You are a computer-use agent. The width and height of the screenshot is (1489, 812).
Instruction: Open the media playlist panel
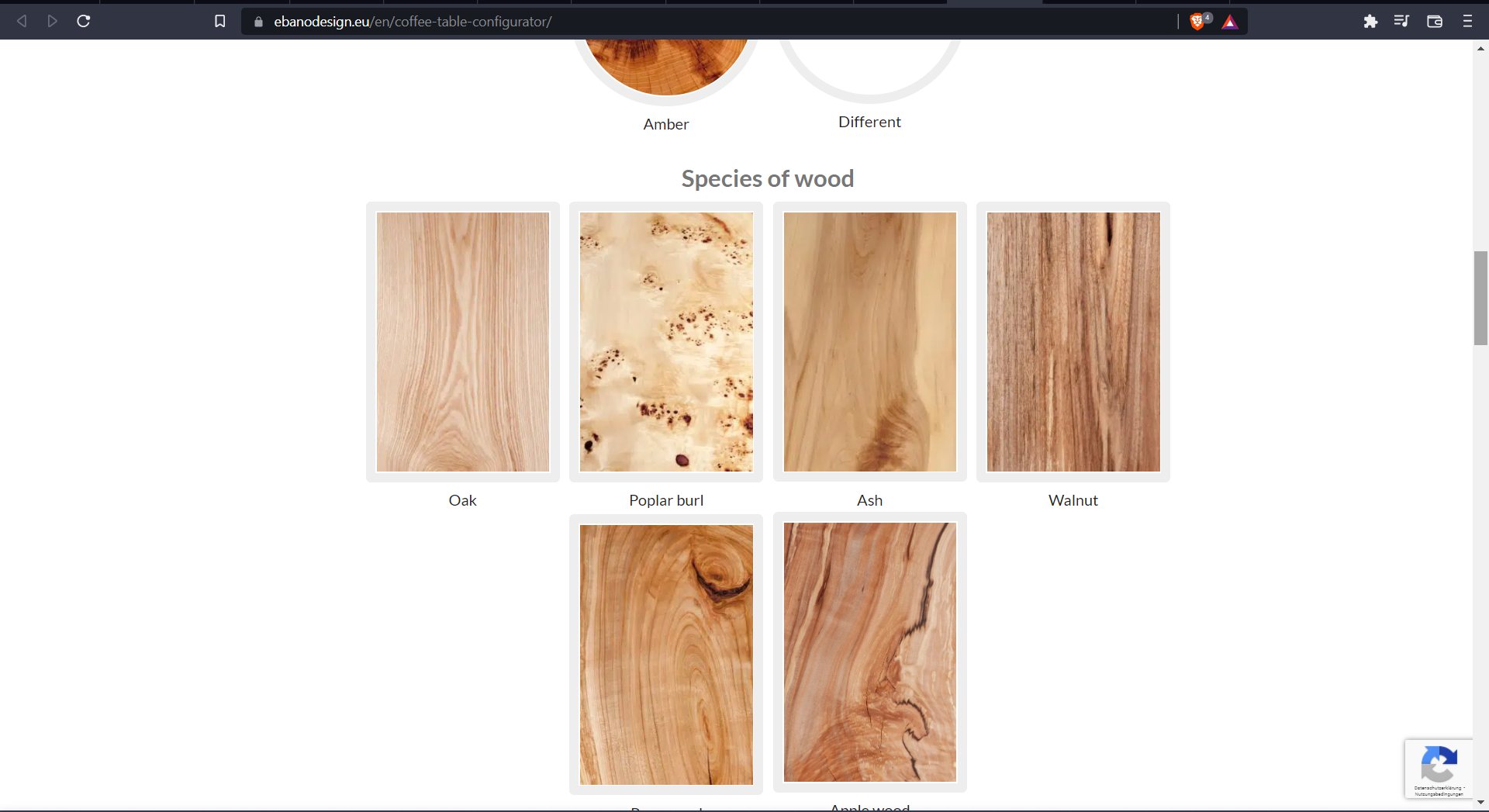(x=1402, y=21)
